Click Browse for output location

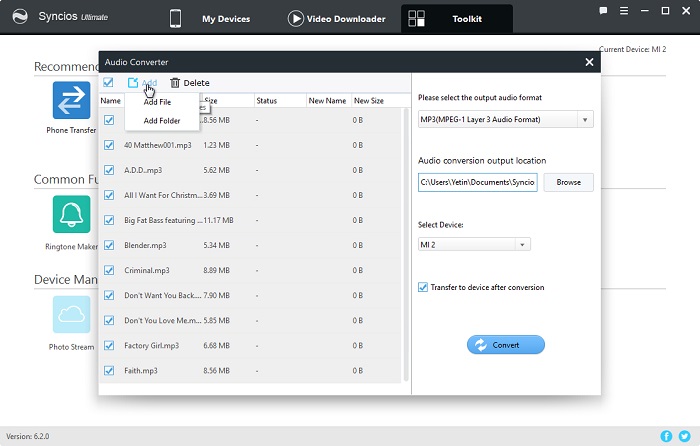click(x=568, y=182)
